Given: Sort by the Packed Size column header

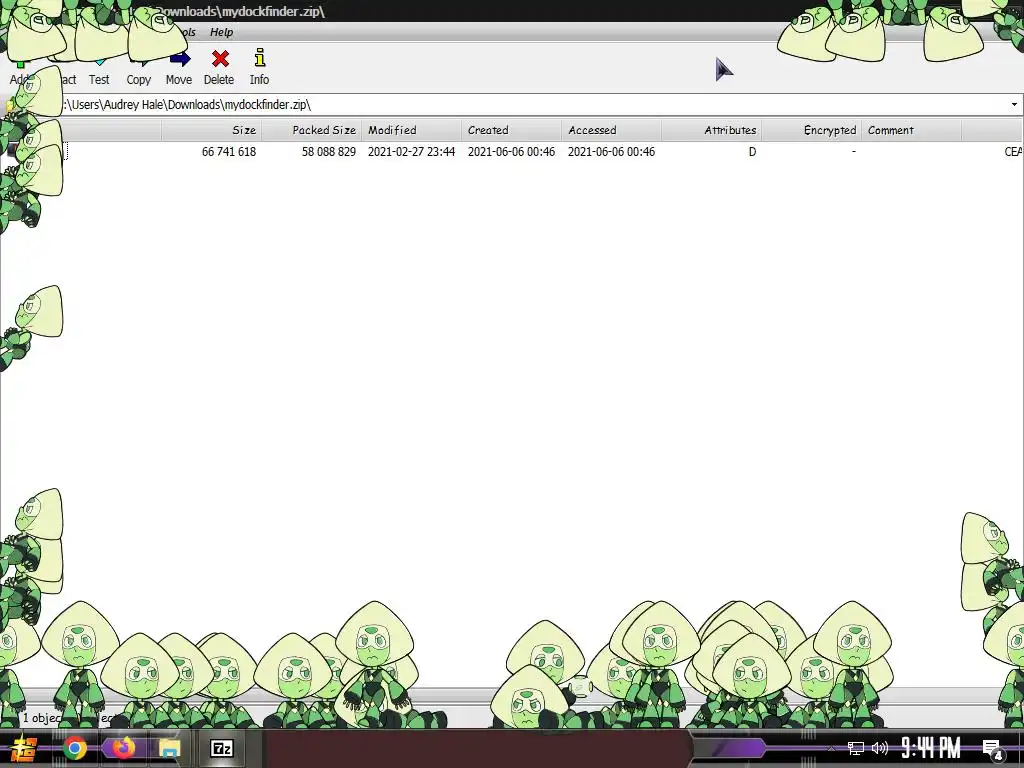Looking at the screenshot, I should tap(312, 130).
